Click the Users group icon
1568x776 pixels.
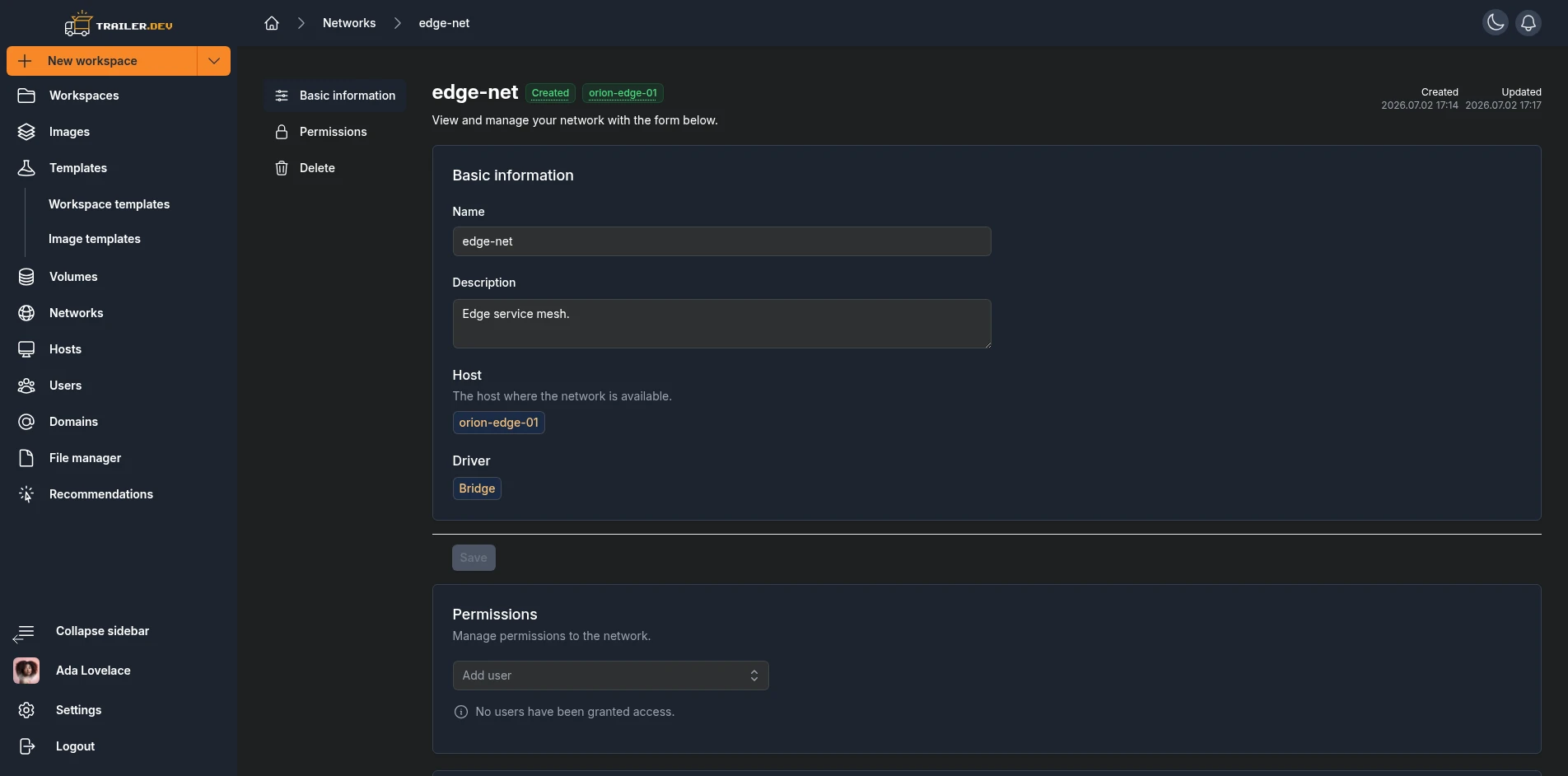click(26, 386)
